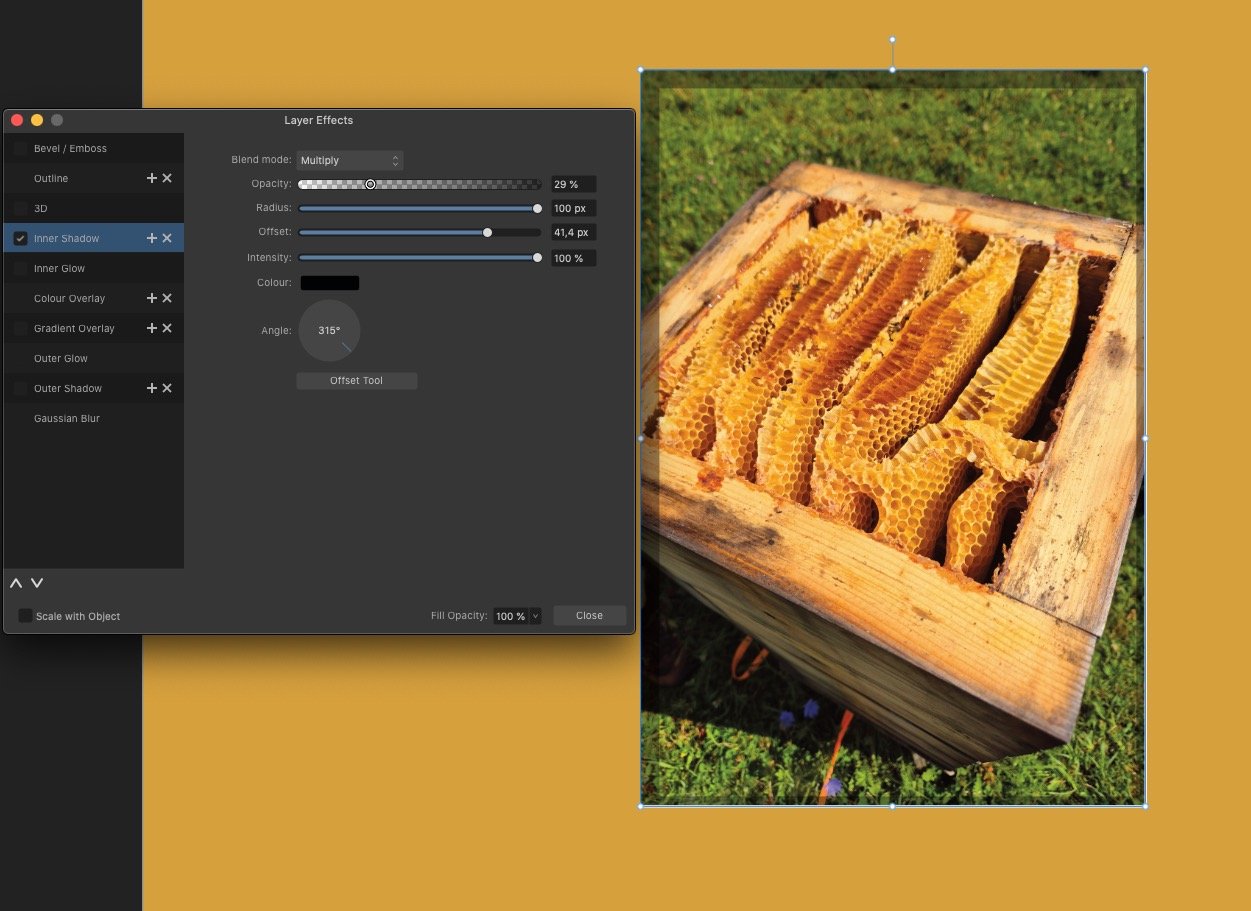The width and height of the screenshot is (1251, 911).
Task: Add another Outline effect with its plus icon
Action: tap(152, 178)
